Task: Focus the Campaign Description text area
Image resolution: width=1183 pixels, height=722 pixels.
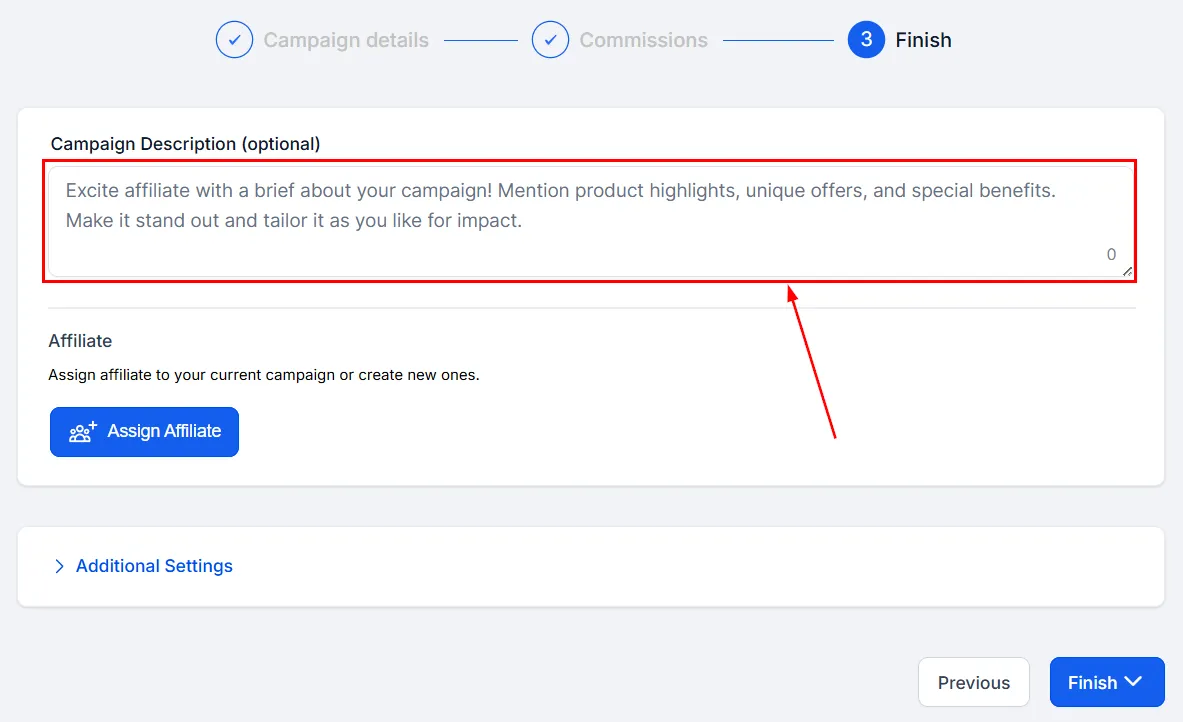Action: (590, 221)
